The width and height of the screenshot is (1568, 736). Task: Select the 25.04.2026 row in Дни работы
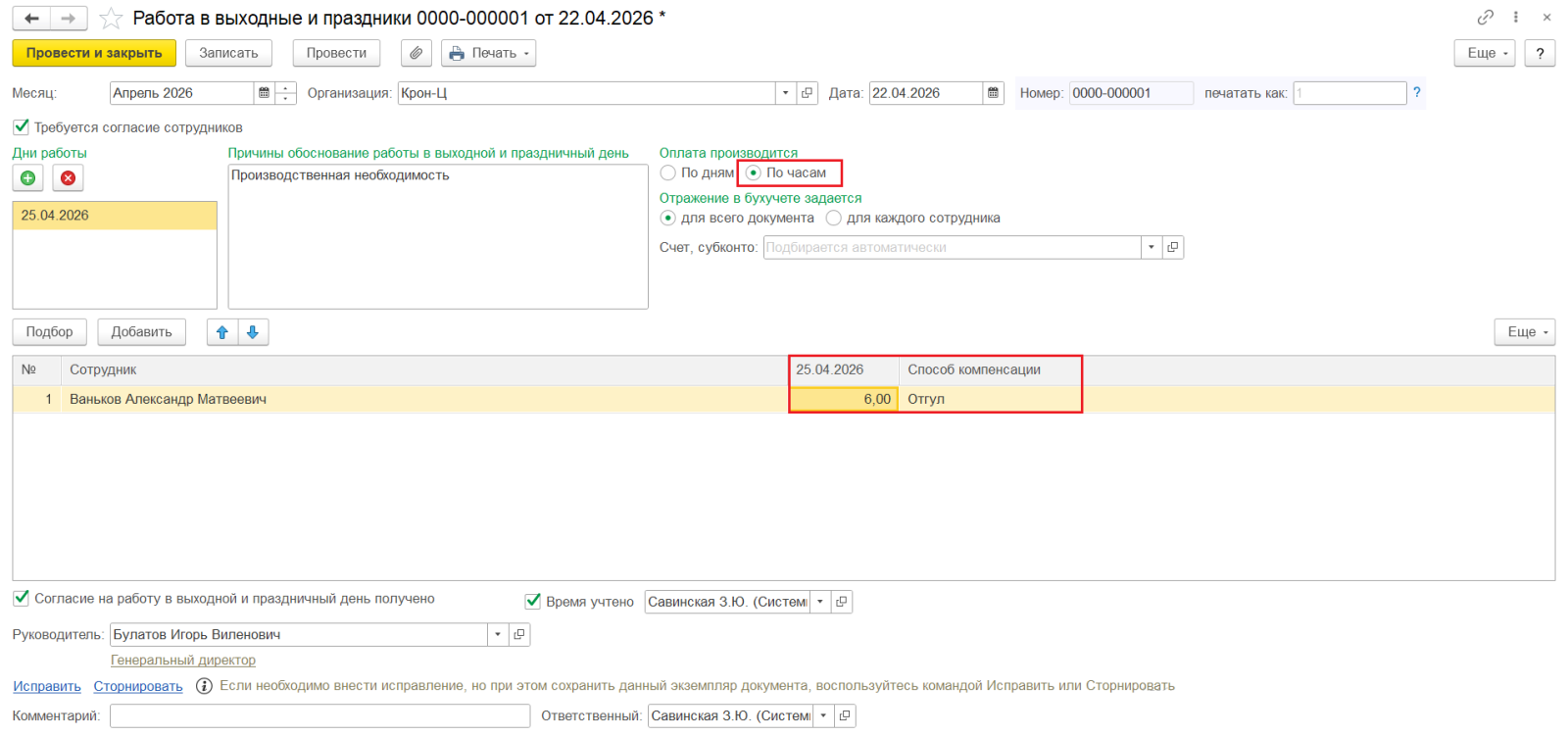(115, 216)
